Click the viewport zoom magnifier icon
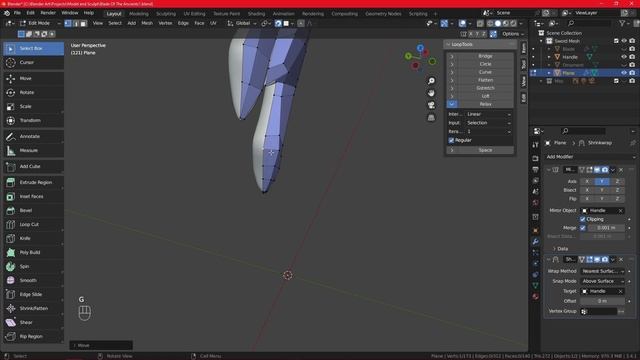Viewport: 640px width, 360px height. (x=431, y=81)
